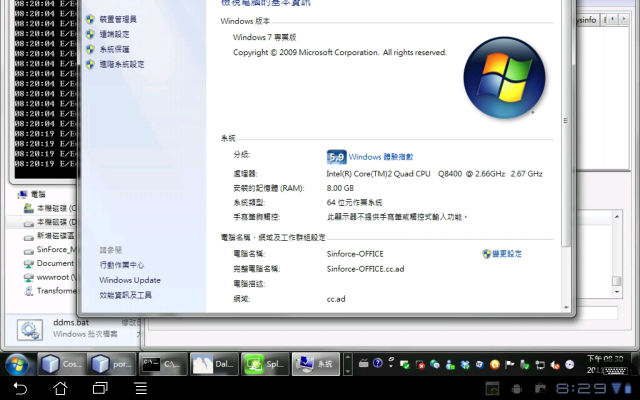This screenshot has width=640, height=400.
Task: Click volume speaker tray icon
Action: (555, 364)
